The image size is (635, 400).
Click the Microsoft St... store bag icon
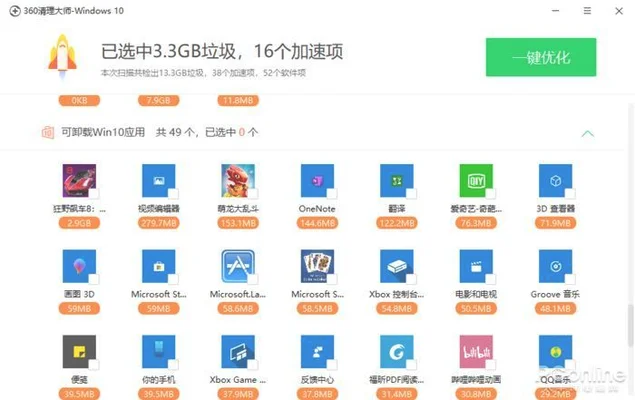[159, 266]
